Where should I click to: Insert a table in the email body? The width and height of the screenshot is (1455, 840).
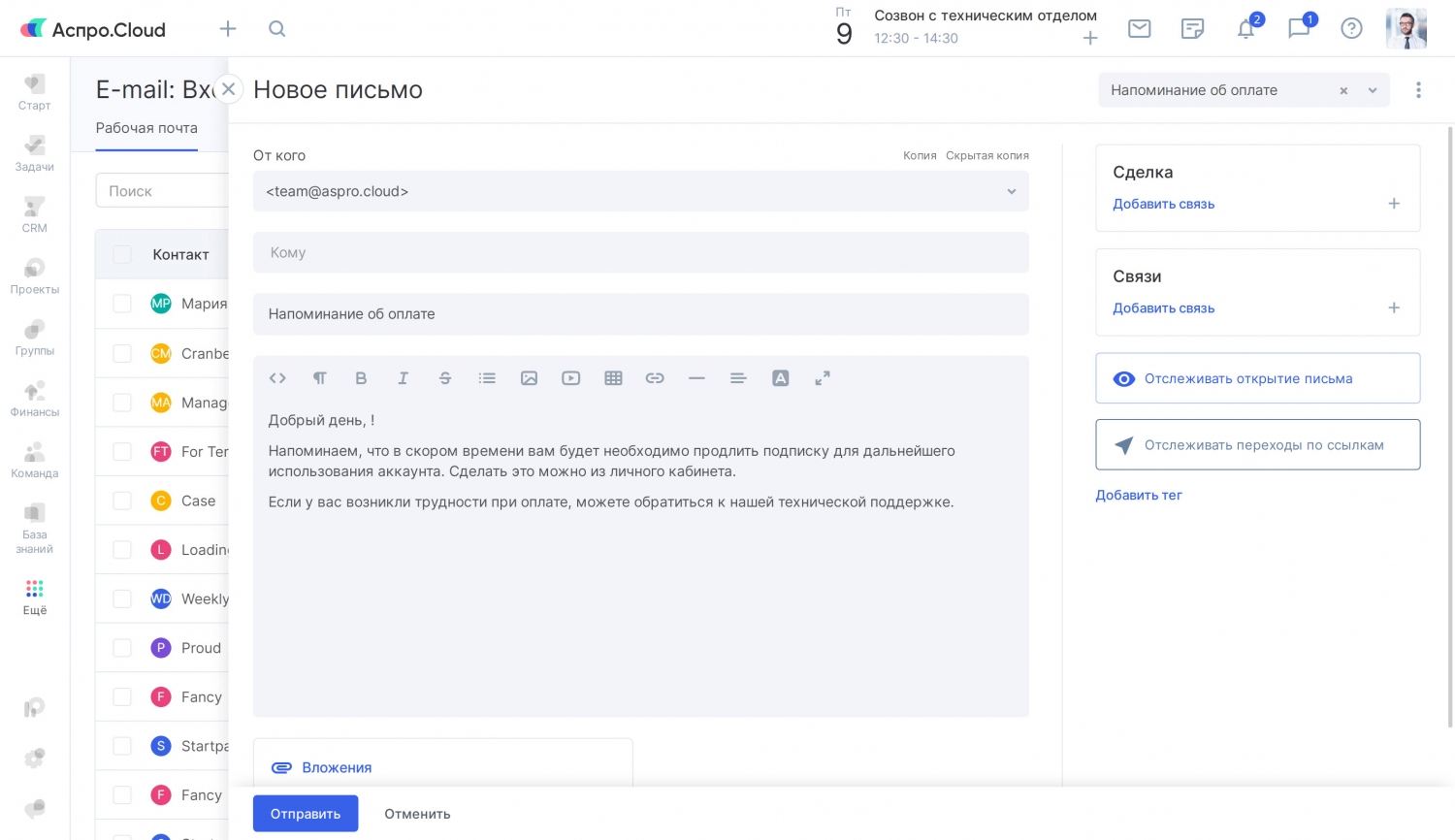pyautogui.click(x=613, y=378)
